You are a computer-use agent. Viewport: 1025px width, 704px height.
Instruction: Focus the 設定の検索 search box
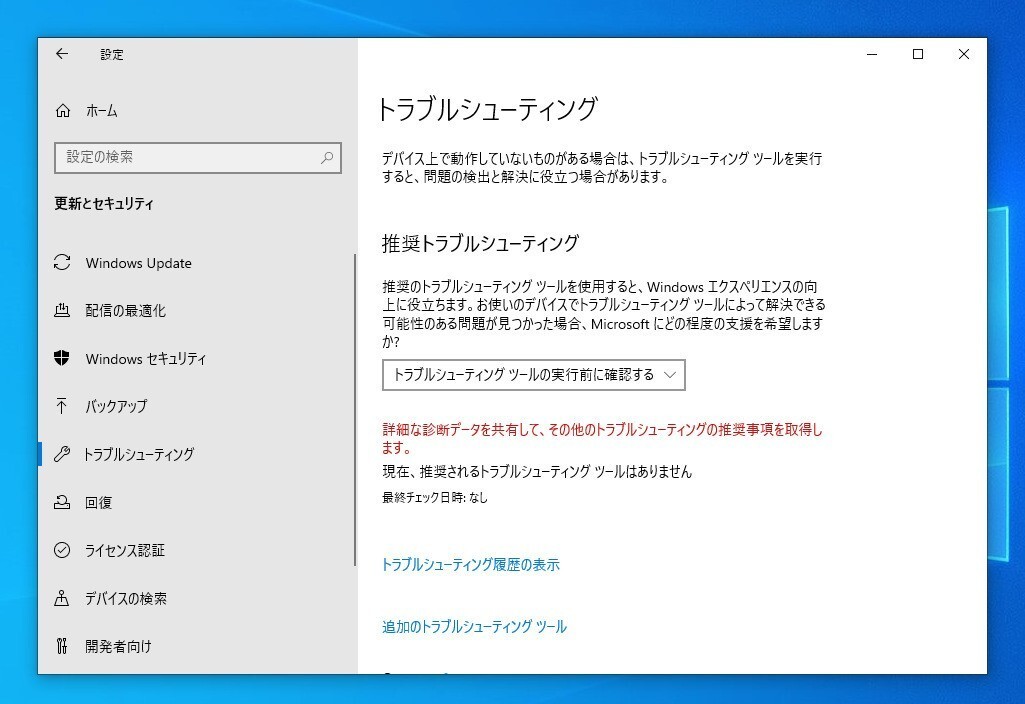click(x=197, y=158)
